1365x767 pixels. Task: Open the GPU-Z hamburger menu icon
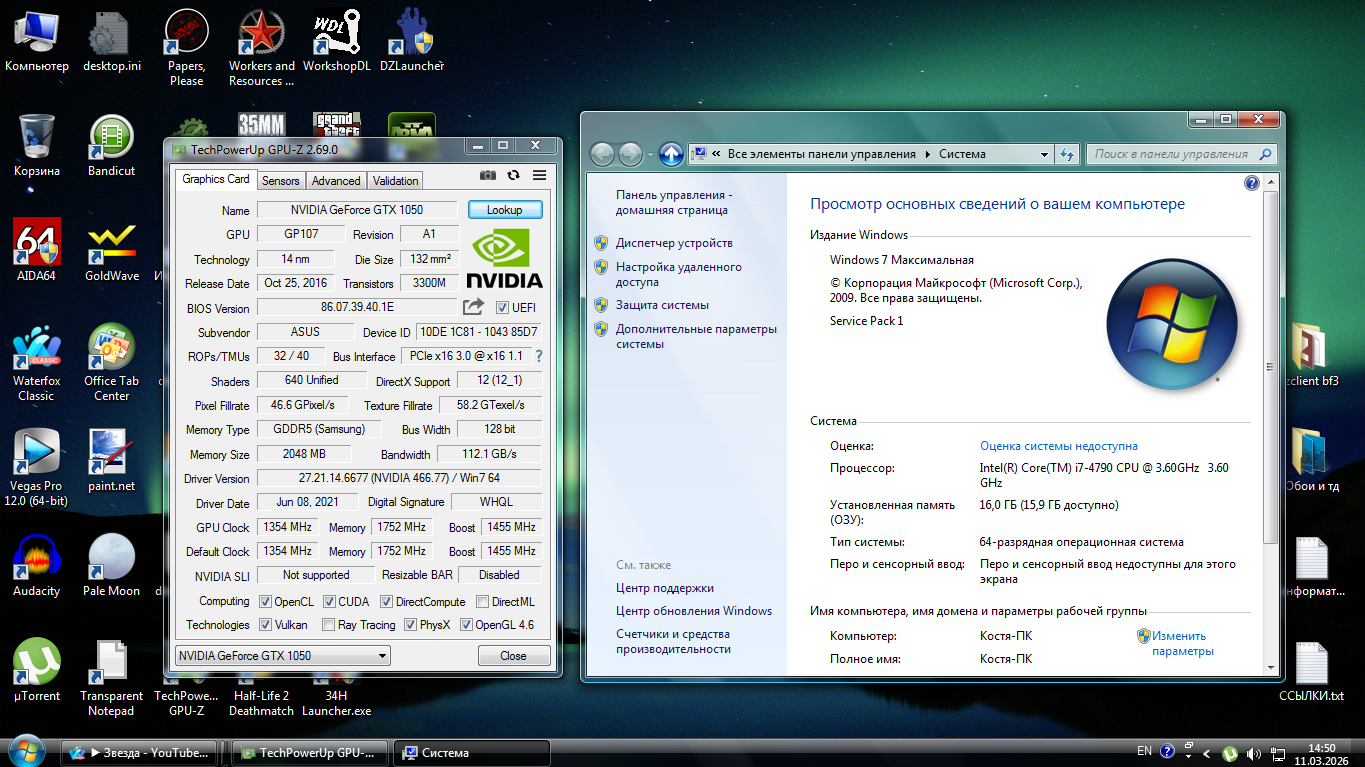click(x=539, y=176)
